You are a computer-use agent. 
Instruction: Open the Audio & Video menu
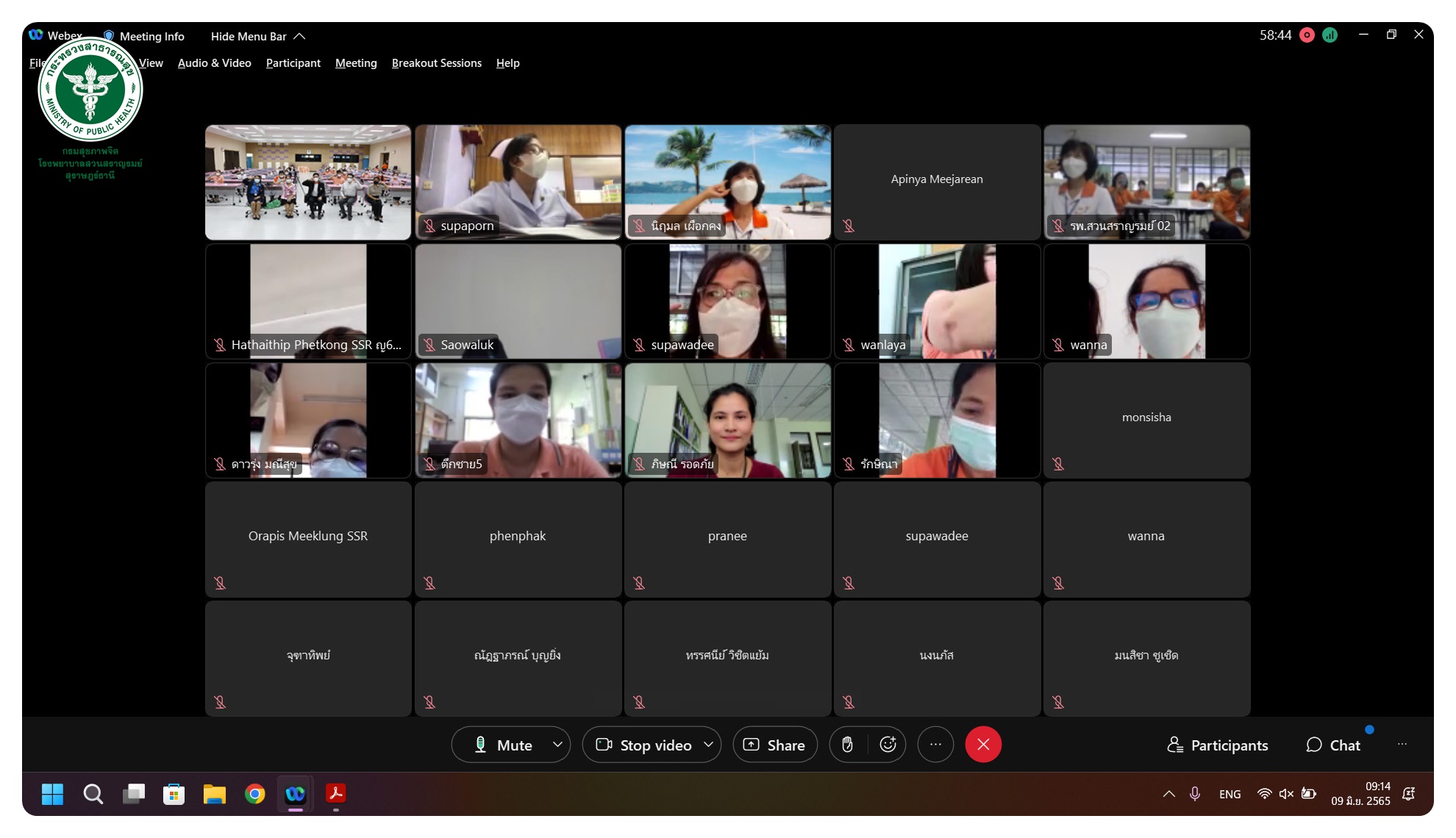(x=215, y=63)
